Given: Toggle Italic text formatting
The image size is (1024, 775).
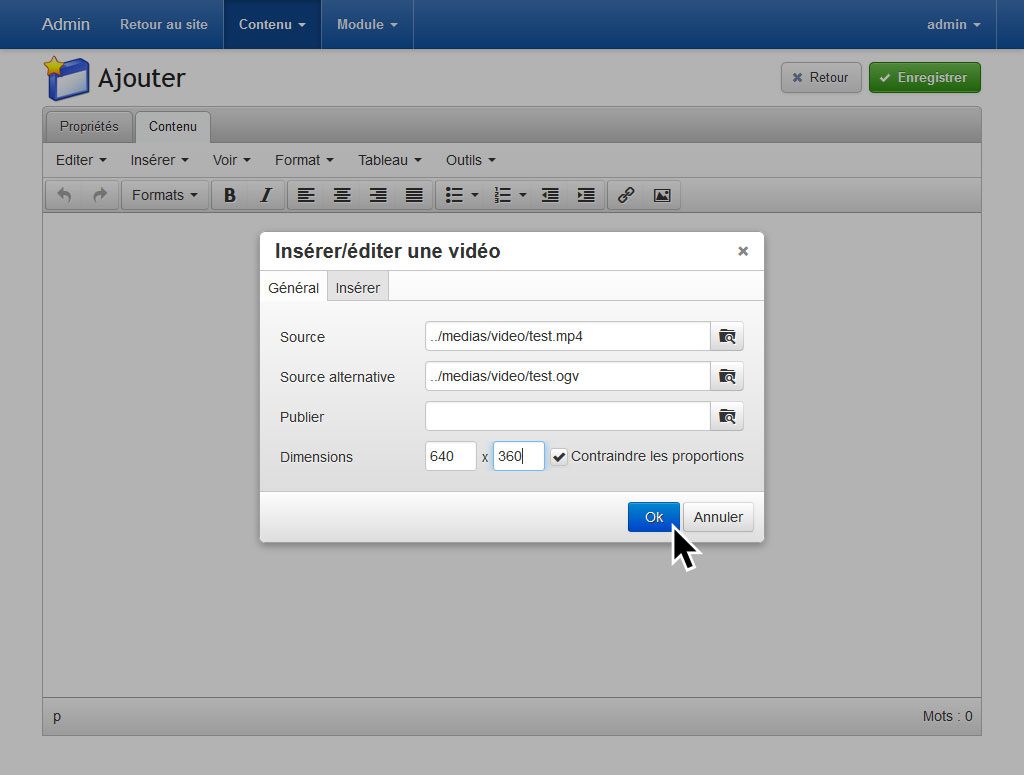Looking at the screenshot, I should click(266, 195).
